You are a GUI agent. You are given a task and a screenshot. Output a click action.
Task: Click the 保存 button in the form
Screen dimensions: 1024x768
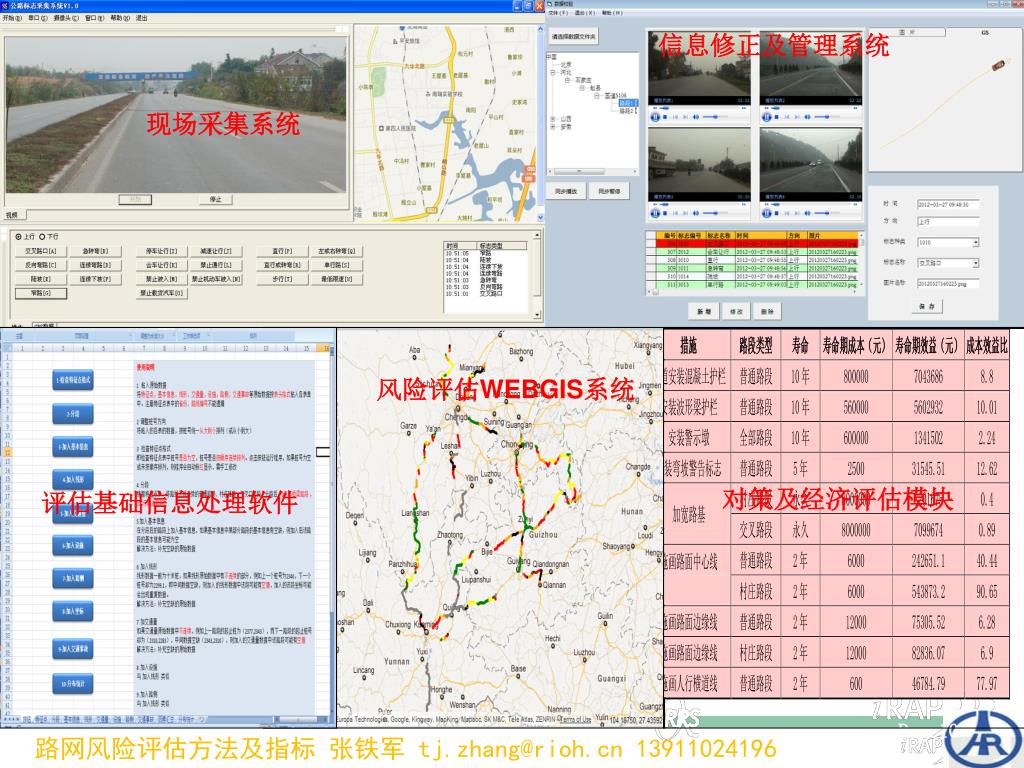tap(927, 306)
